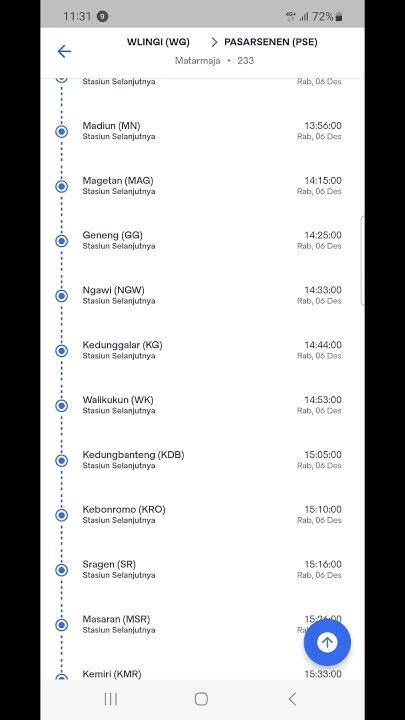Select the Walikukun (WK) station entry
This screenshot has width=405, height=720.
[x=202, y=405]
